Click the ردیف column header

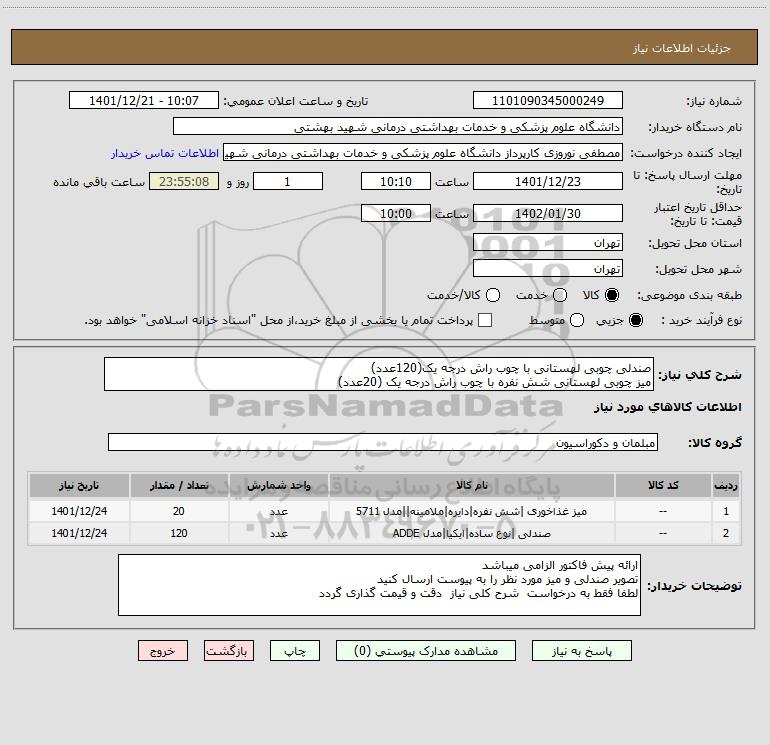click(x=726, y=485)
